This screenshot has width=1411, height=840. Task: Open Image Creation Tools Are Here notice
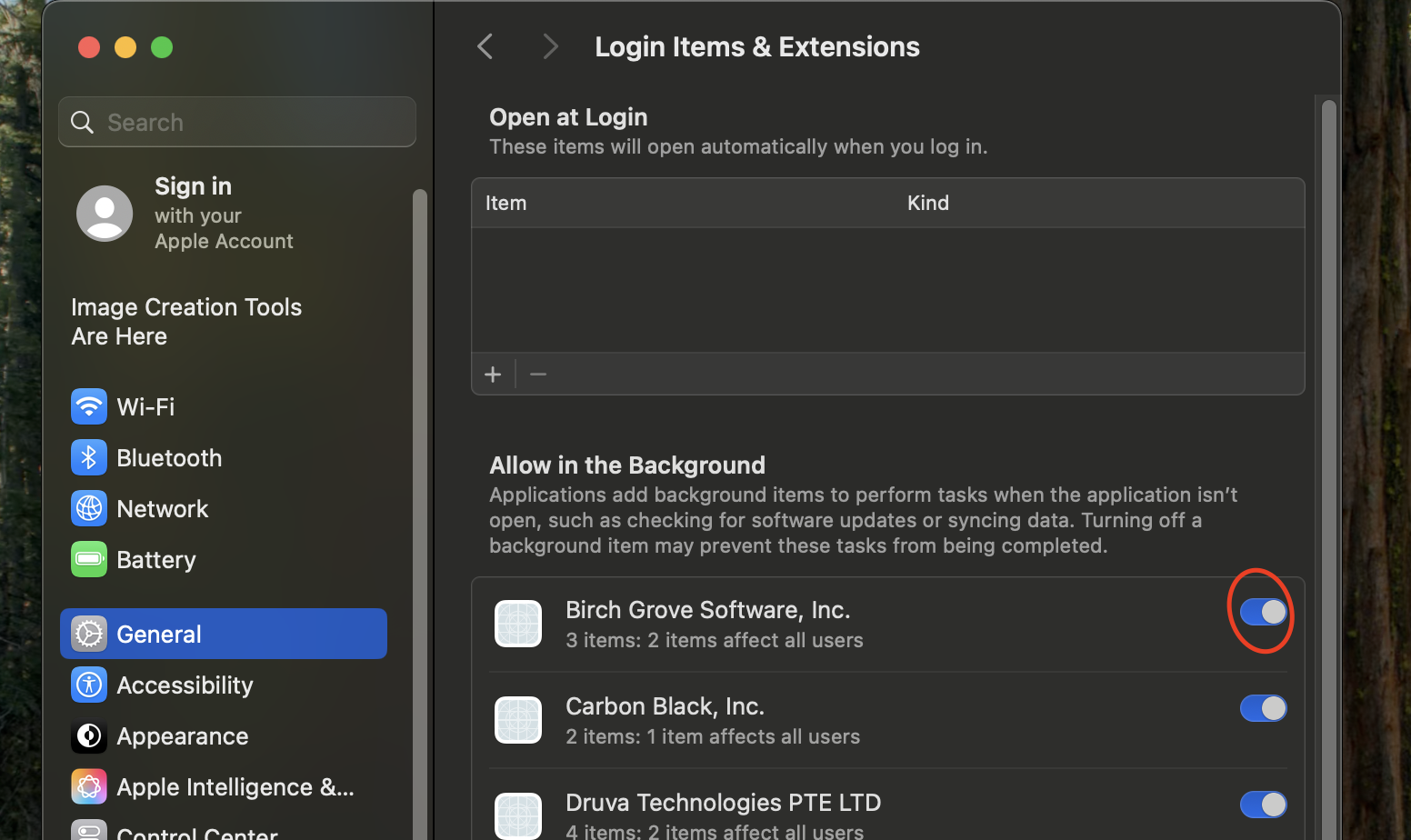tap(186, 322)
